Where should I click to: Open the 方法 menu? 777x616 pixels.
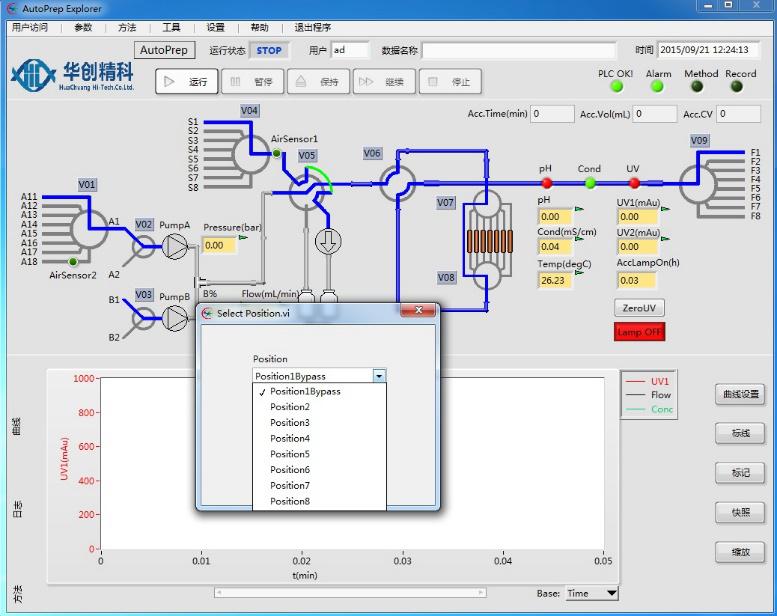tap(127, 28)
